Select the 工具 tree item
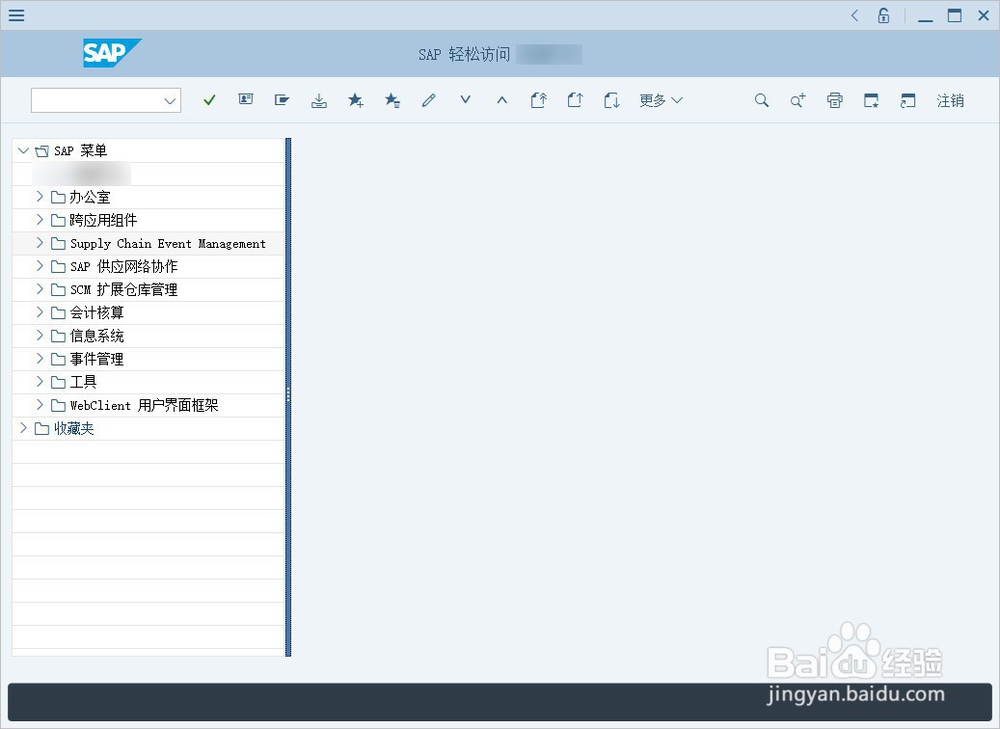The width and height of the screenshot is (1000, 729). tap(83, 382)
